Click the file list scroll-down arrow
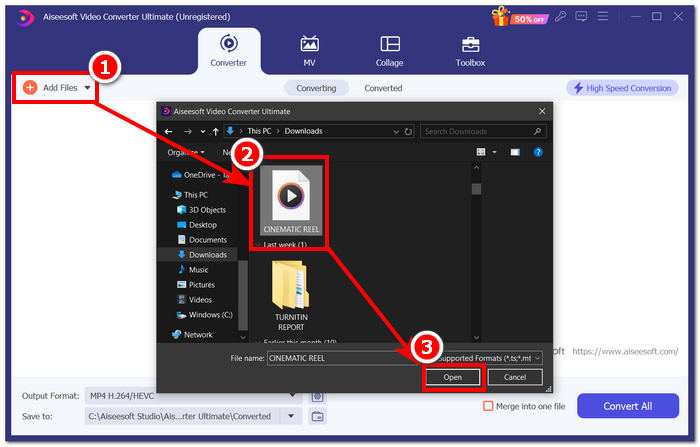 (x=476, y=338)
